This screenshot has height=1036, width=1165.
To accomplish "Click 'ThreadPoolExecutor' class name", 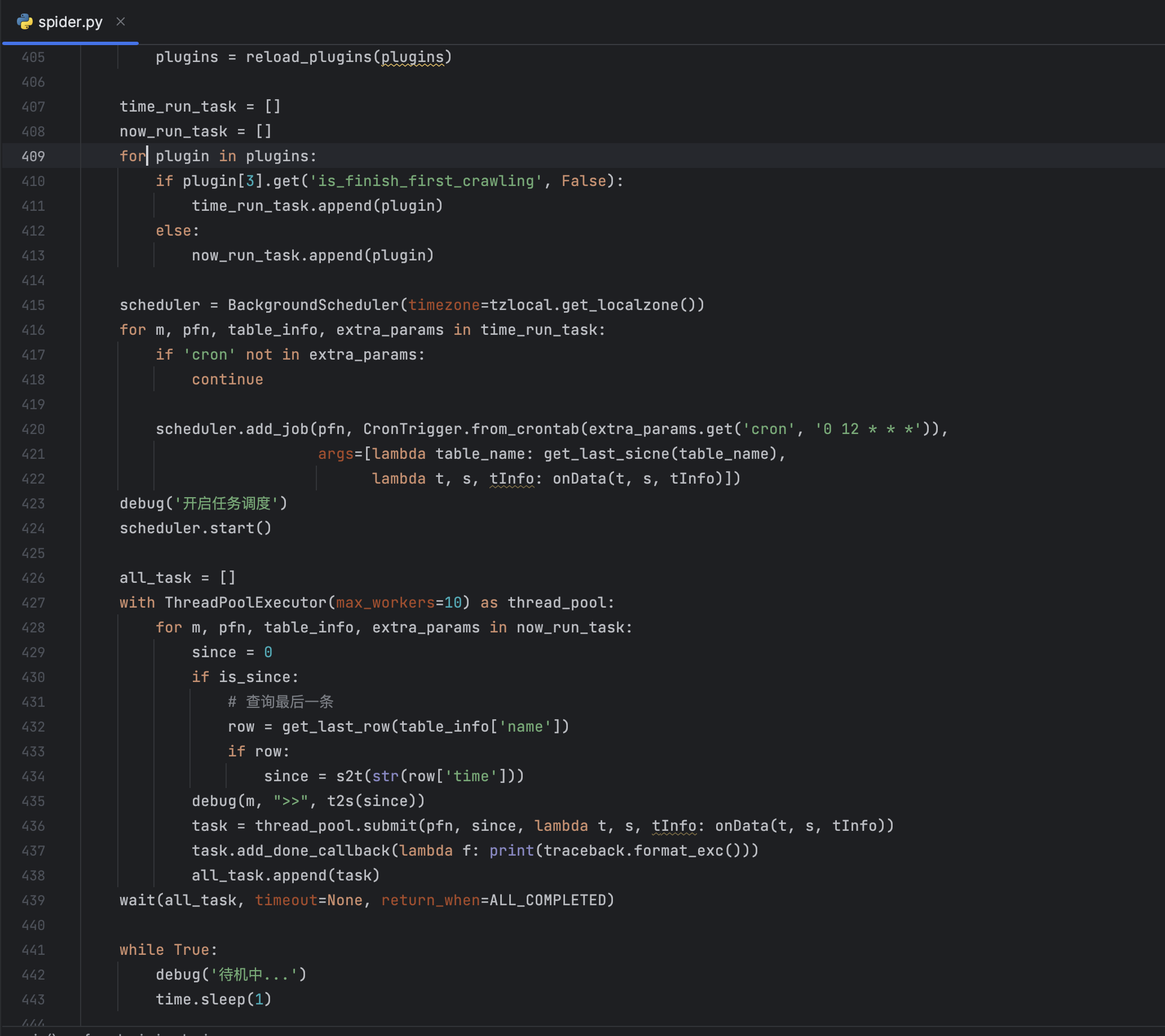I will 246,603.
